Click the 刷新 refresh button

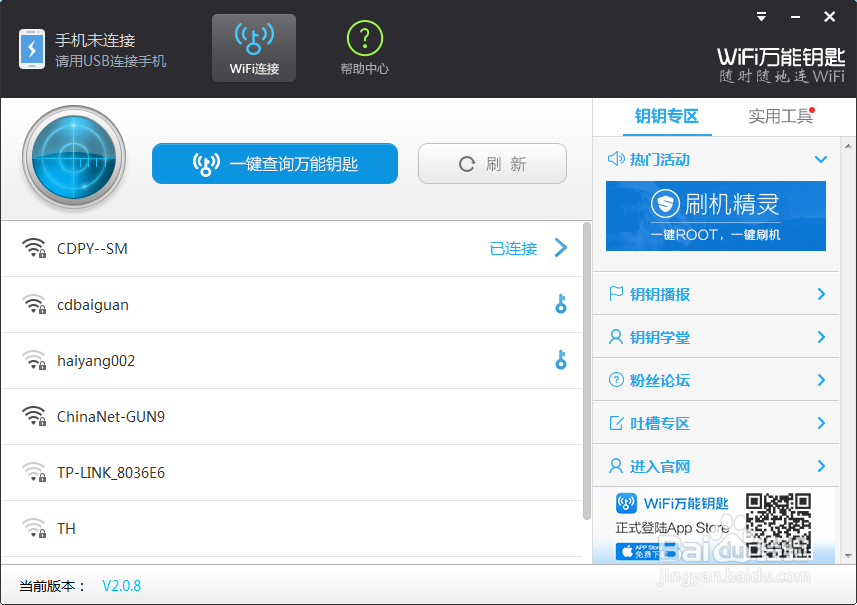[x=492, y=163]
